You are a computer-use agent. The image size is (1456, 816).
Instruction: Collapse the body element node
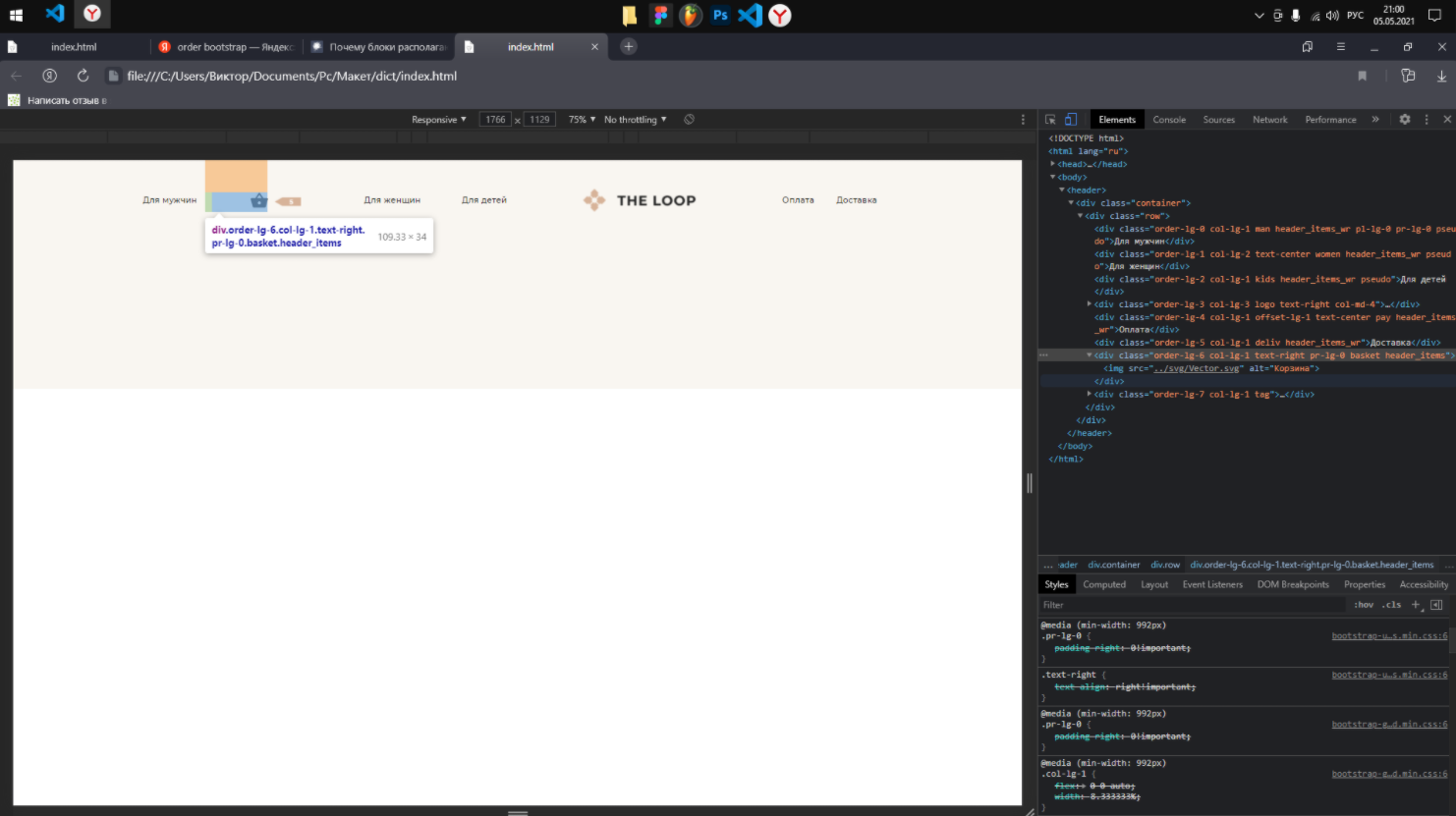point(1052,177)
